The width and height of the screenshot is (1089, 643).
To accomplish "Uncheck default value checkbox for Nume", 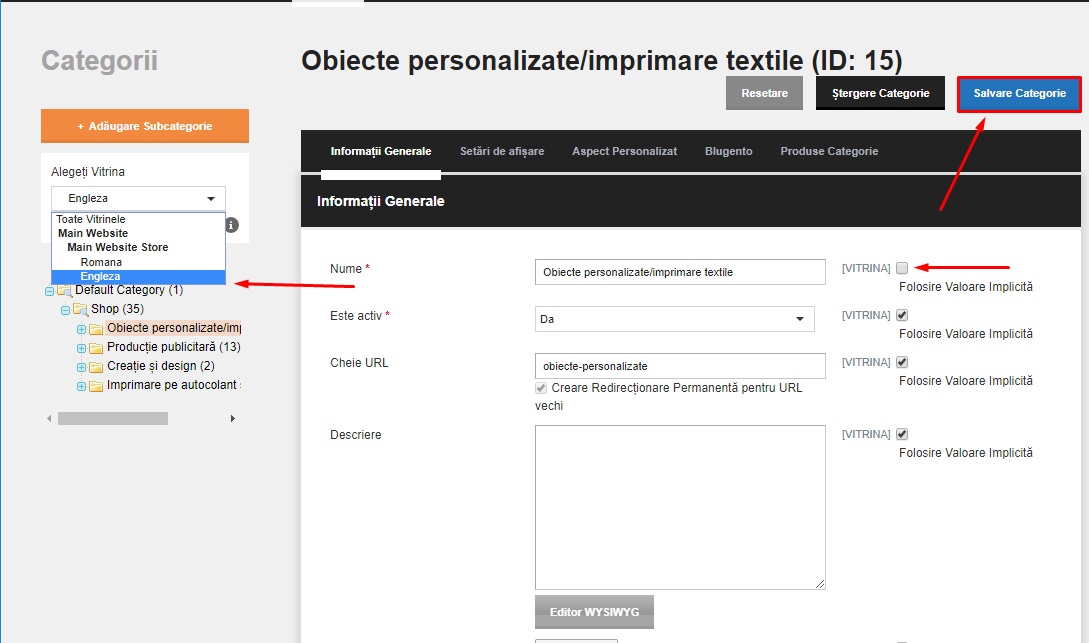I will click(x=902, y=268).
